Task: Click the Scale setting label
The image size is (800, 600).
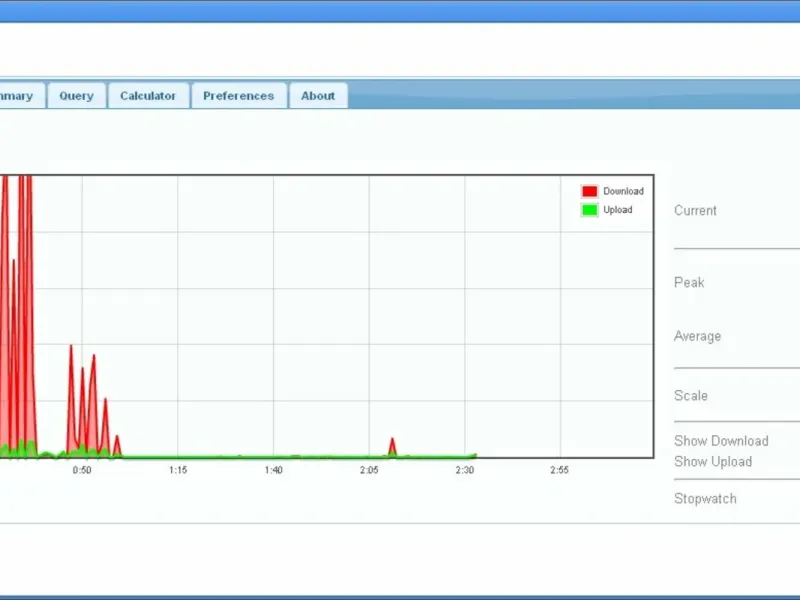Action: [x=691, y=396]
